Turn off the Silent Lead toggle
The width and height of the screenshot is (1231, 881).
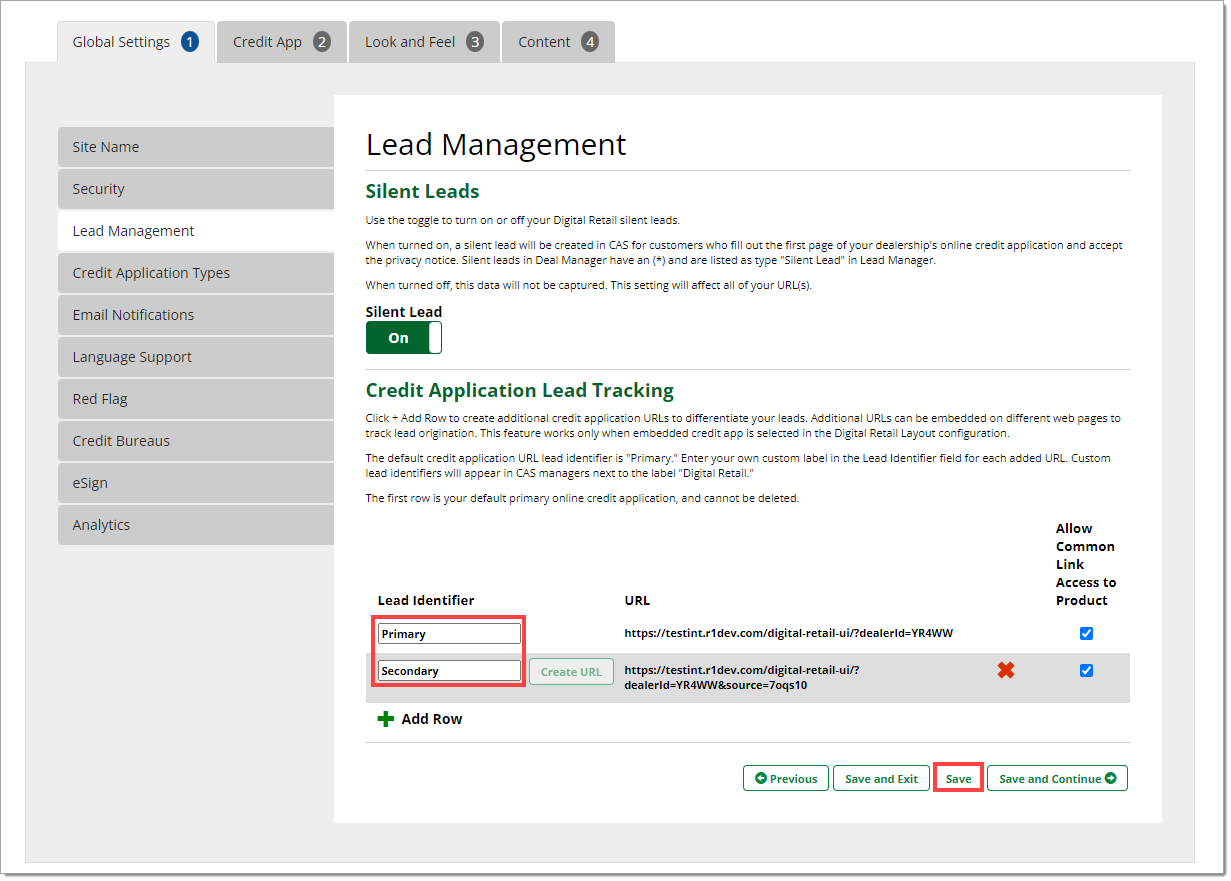tap(404, 338)
